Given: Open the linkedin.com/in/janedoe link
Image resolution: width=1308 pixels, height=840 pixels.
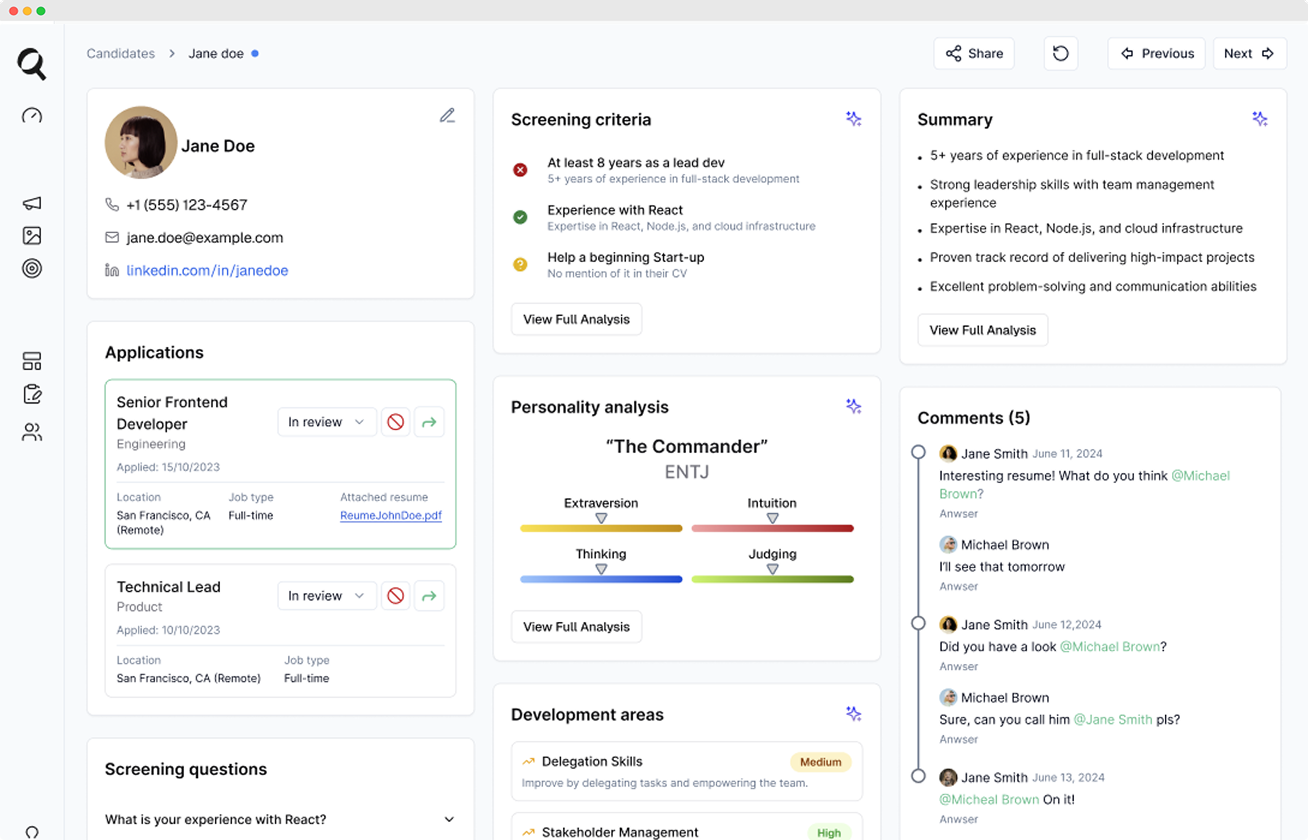Looking at the screenshot, I should 207,271.
